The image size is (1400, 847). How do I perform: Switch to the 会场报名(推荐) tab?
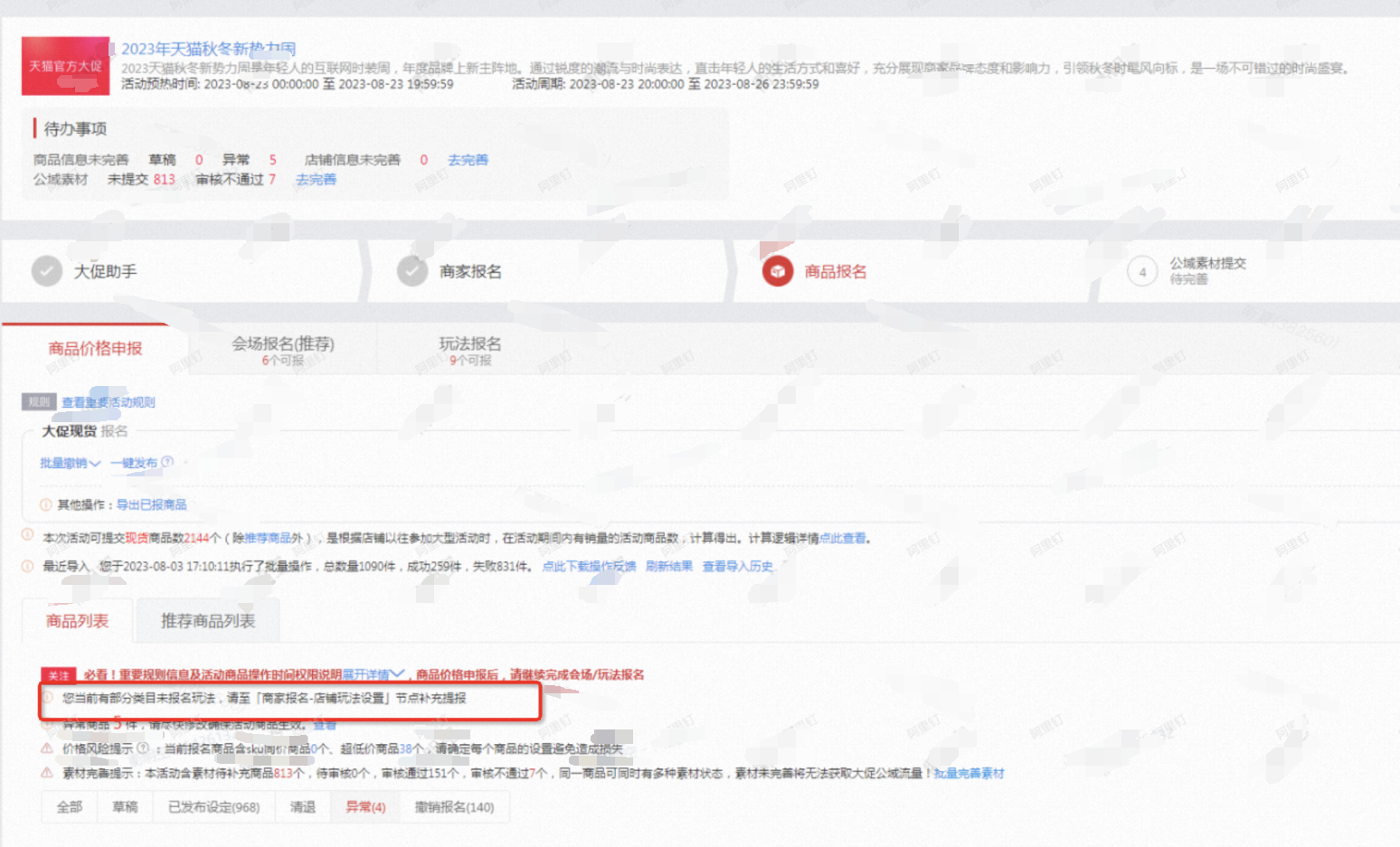283,350
